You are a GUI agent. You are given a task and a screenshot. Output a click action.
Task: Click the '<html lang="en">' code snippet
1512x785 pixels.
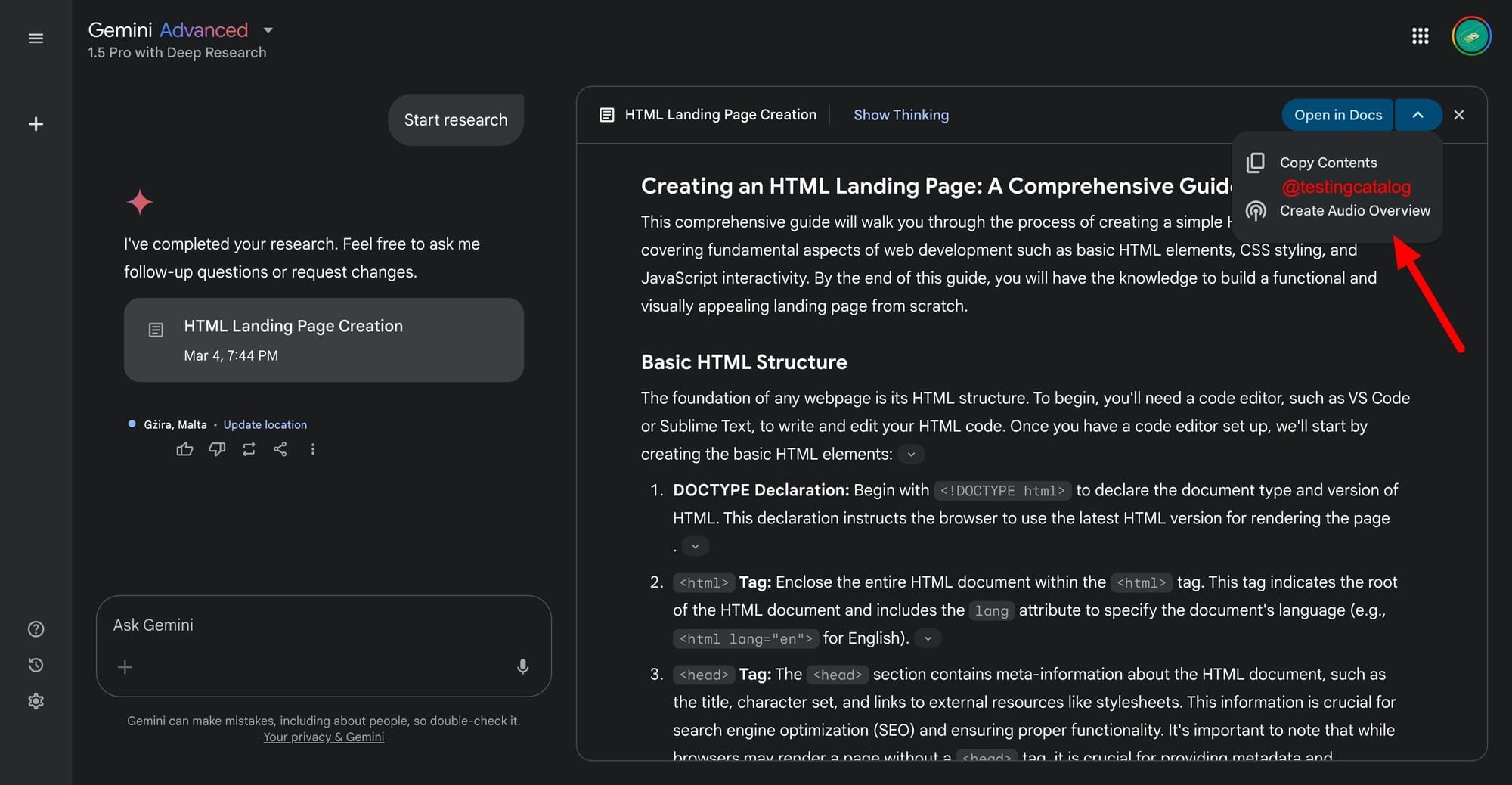pos(745,639)
